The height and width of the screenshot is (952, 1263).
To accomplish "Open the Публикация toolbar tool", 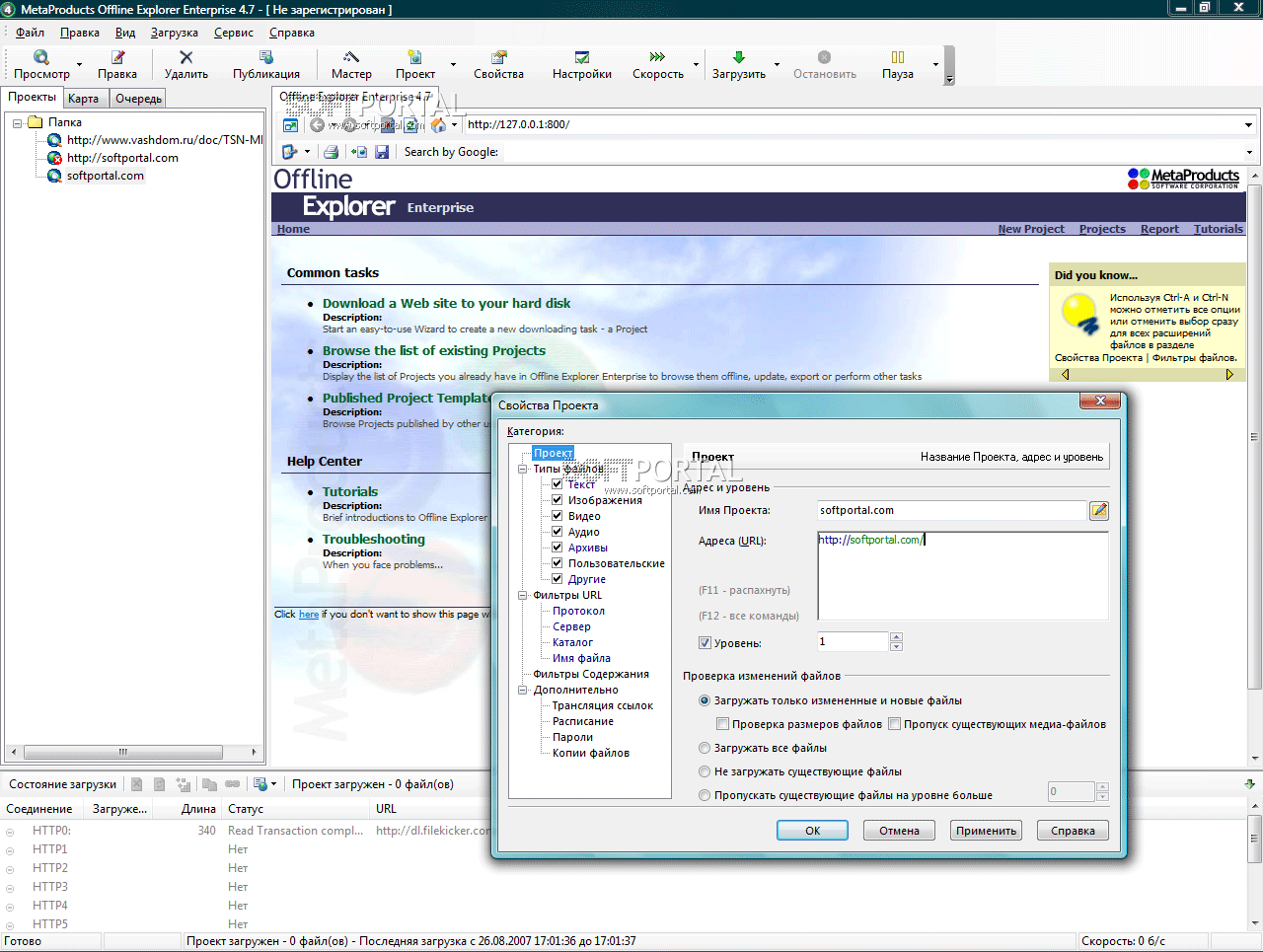I will (x=265, y=57).
